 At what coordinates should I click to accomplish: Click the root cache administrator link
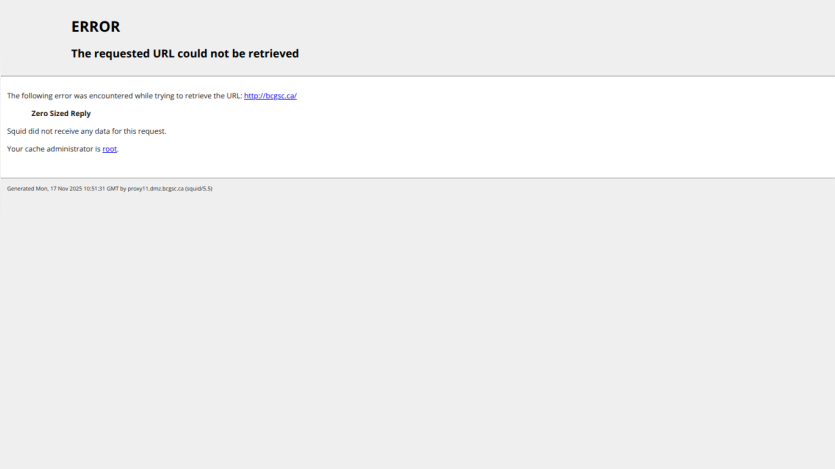(x=109, y=149)
